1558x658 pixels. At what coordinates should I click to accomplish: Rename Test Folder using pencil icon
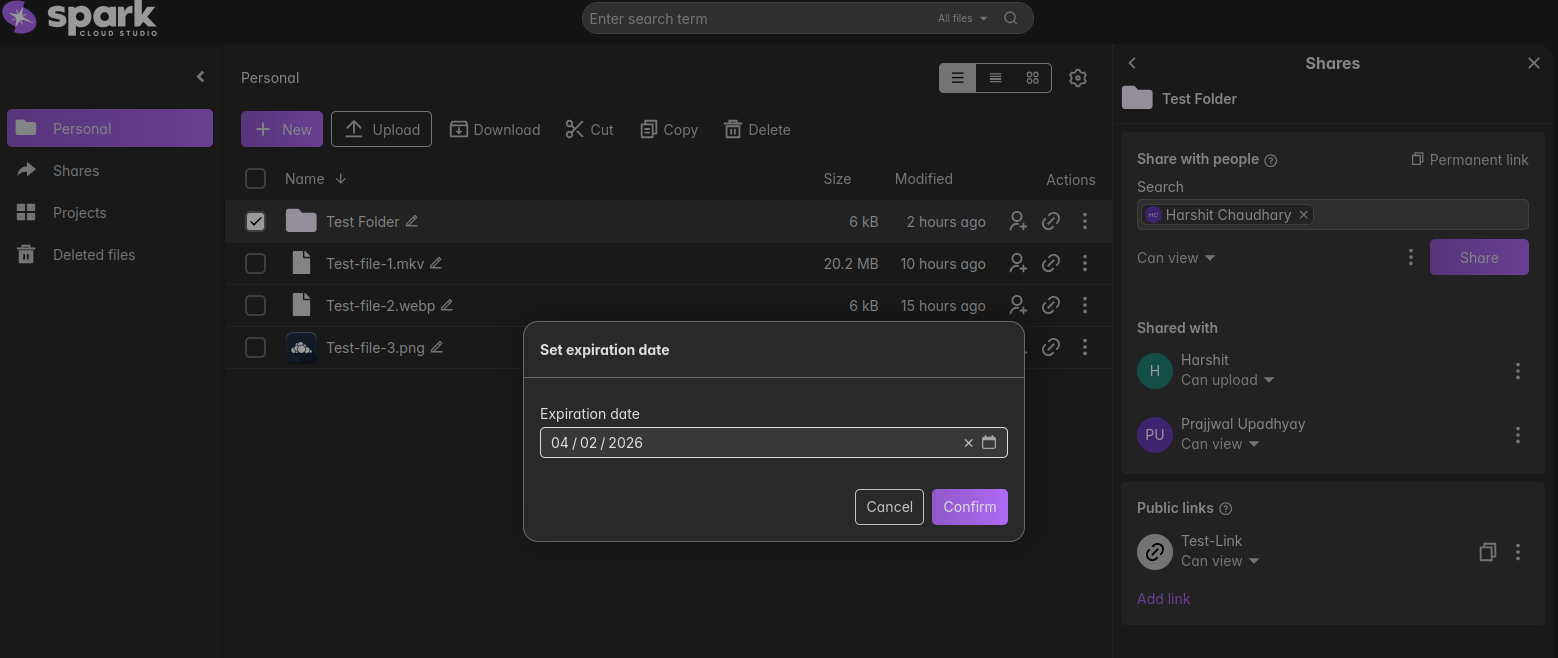412,222
